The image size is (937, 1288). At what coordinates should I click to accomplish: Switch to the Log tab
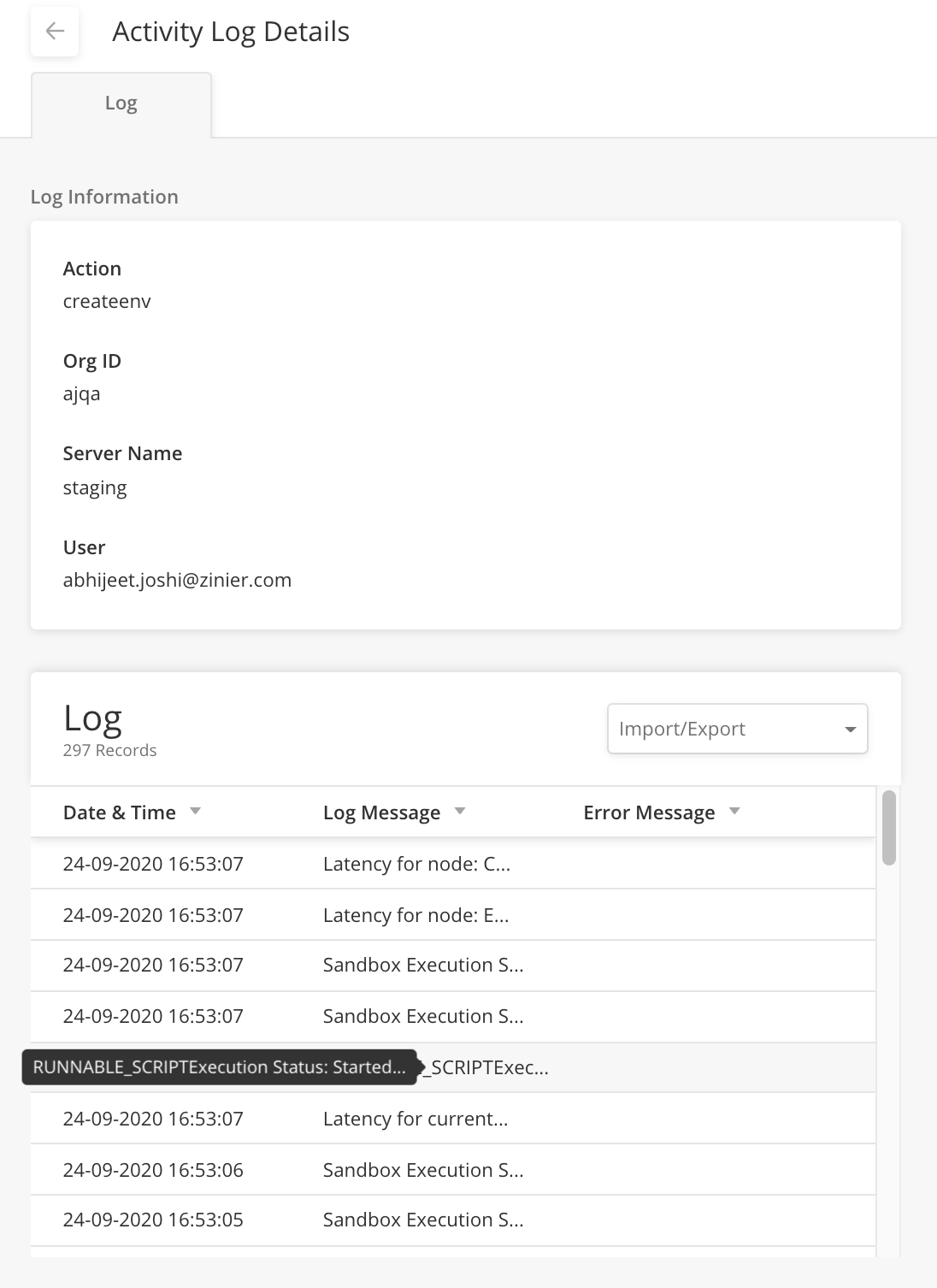tap(121, 104)
